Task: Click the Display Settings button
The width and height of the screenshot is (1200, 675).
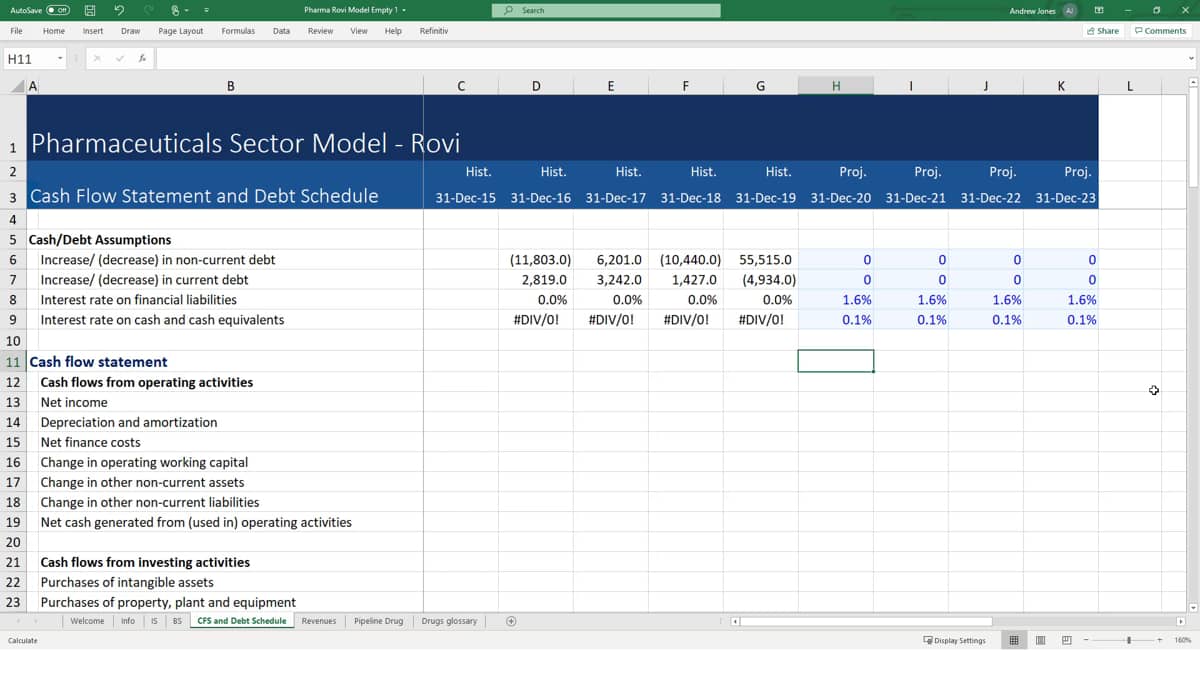Action: coord(954,640)
